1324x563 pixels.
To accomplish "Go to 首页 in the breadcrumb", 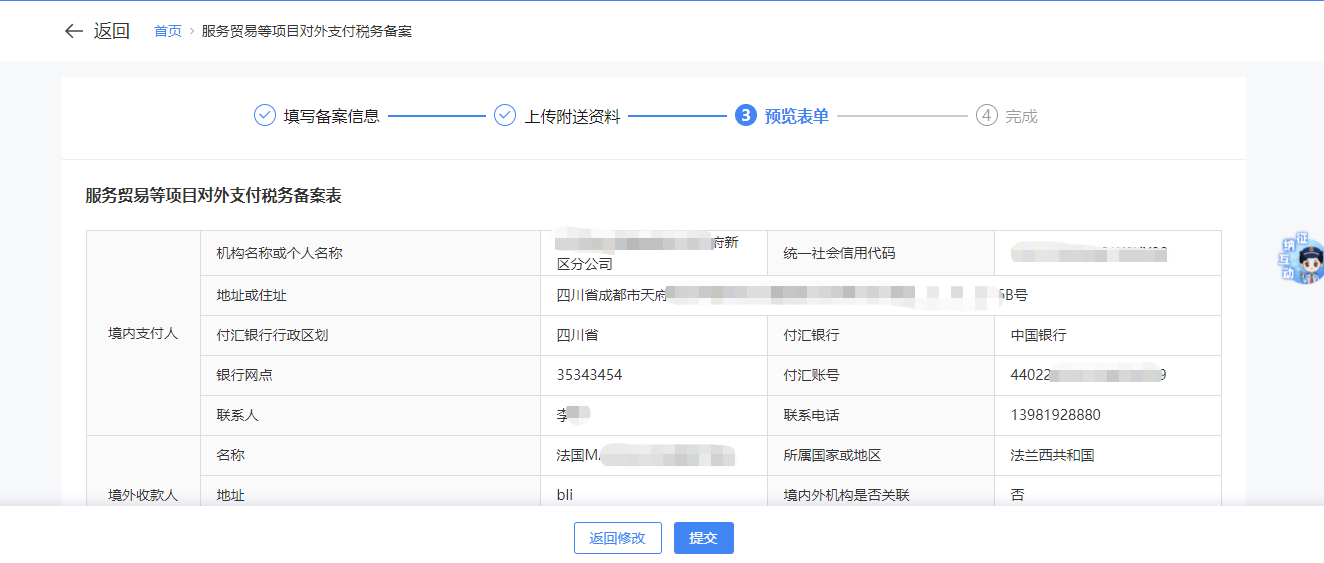I will (x=167, y=31).
